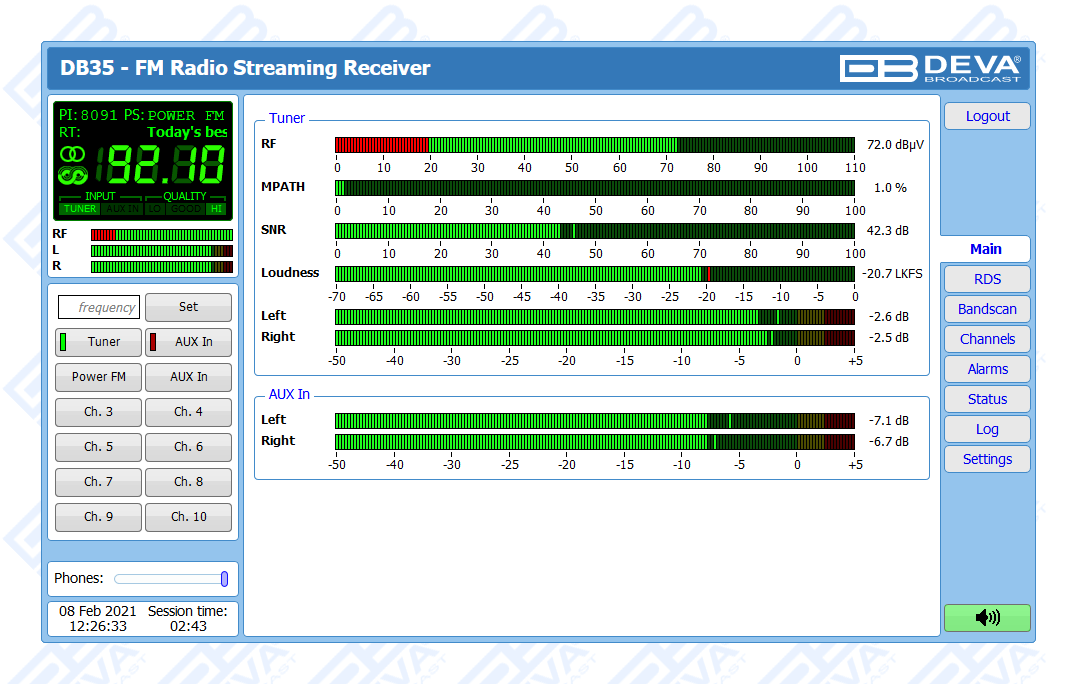Open the Settings tab
This screenshot has width=1077, height=684.
(986, 459)
